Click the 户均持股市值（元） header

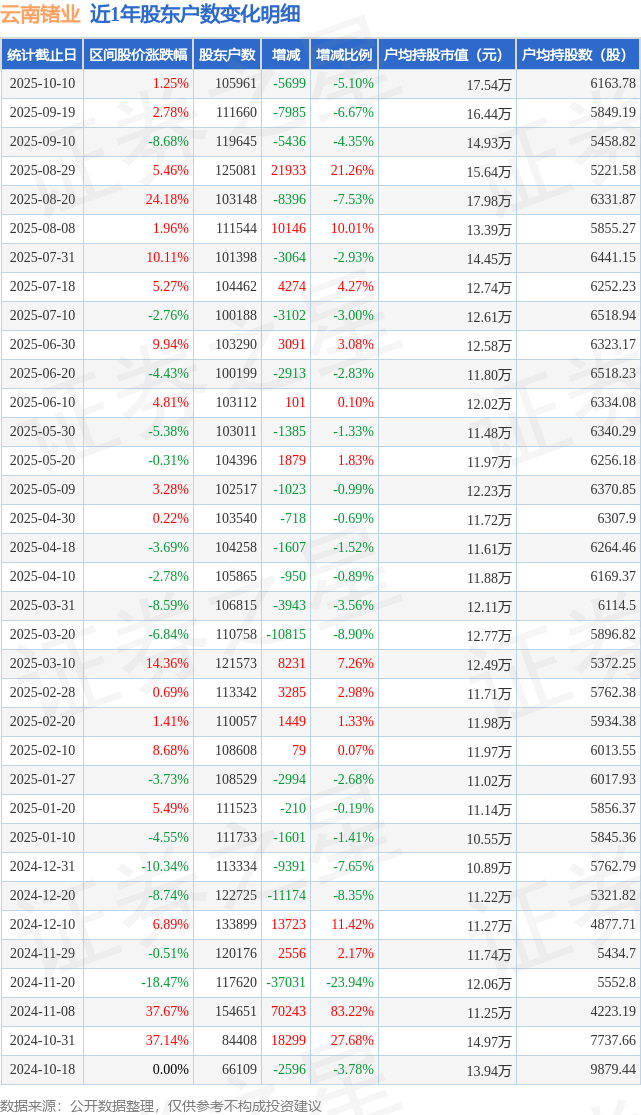click(447, 55)
